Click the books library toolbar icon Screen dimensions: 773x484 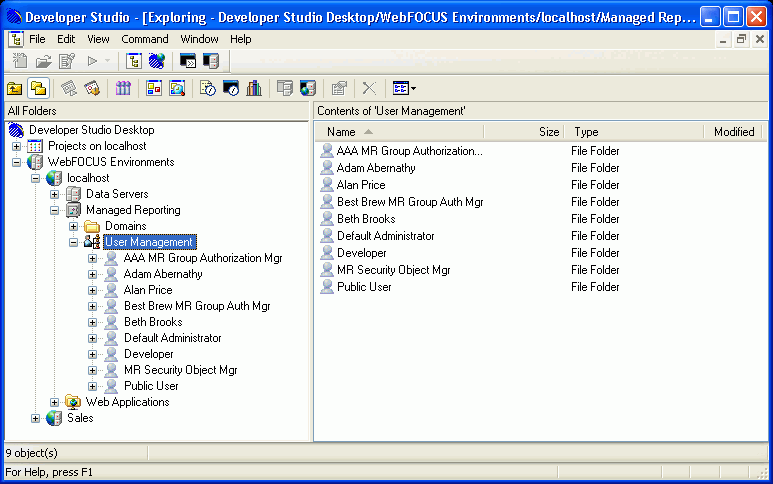[254, 89]
